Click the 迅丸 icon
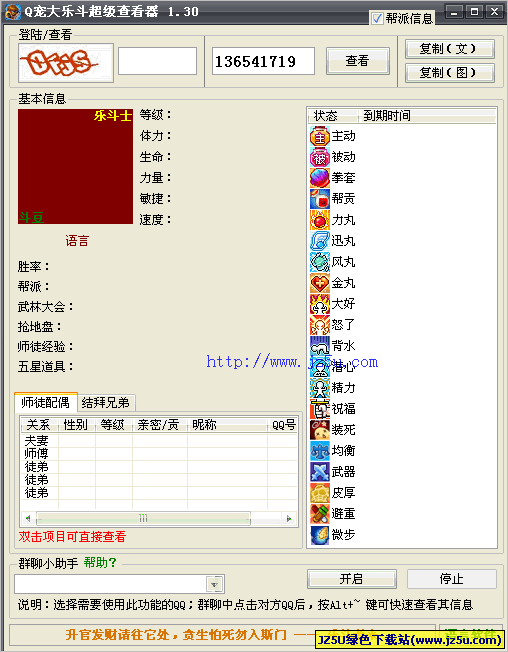Image resolution: width=508 pixels, height=652 pixels. point(320,241)
